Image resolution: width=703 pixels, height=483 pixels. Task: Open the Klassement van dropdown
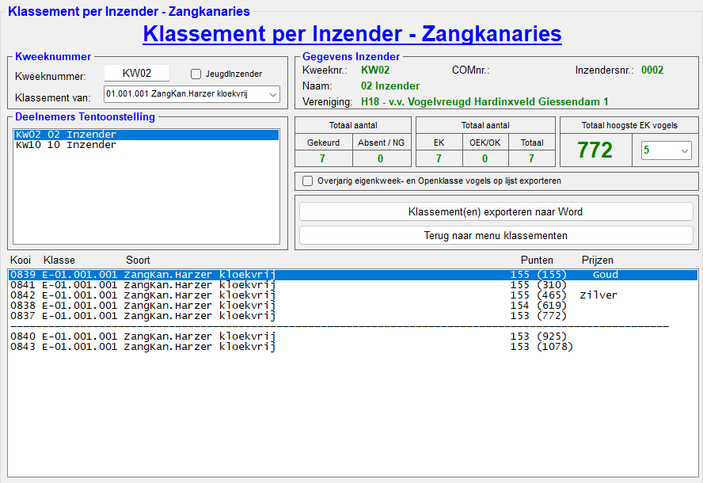click(191, 95)
